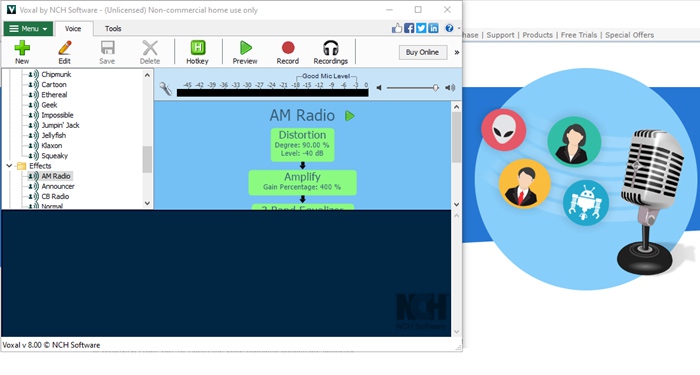The image size is (700, 375).
Task: Share on LinkedIn icon
Action: click(433, 28)
